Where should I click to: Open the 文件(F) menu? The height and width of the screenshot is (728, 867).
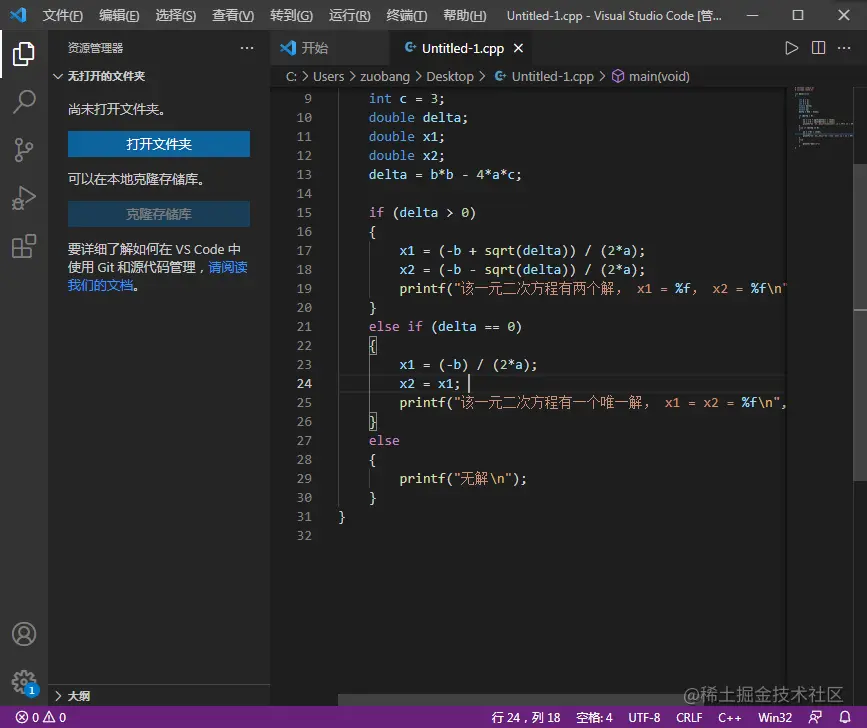(x=63, y=16)
